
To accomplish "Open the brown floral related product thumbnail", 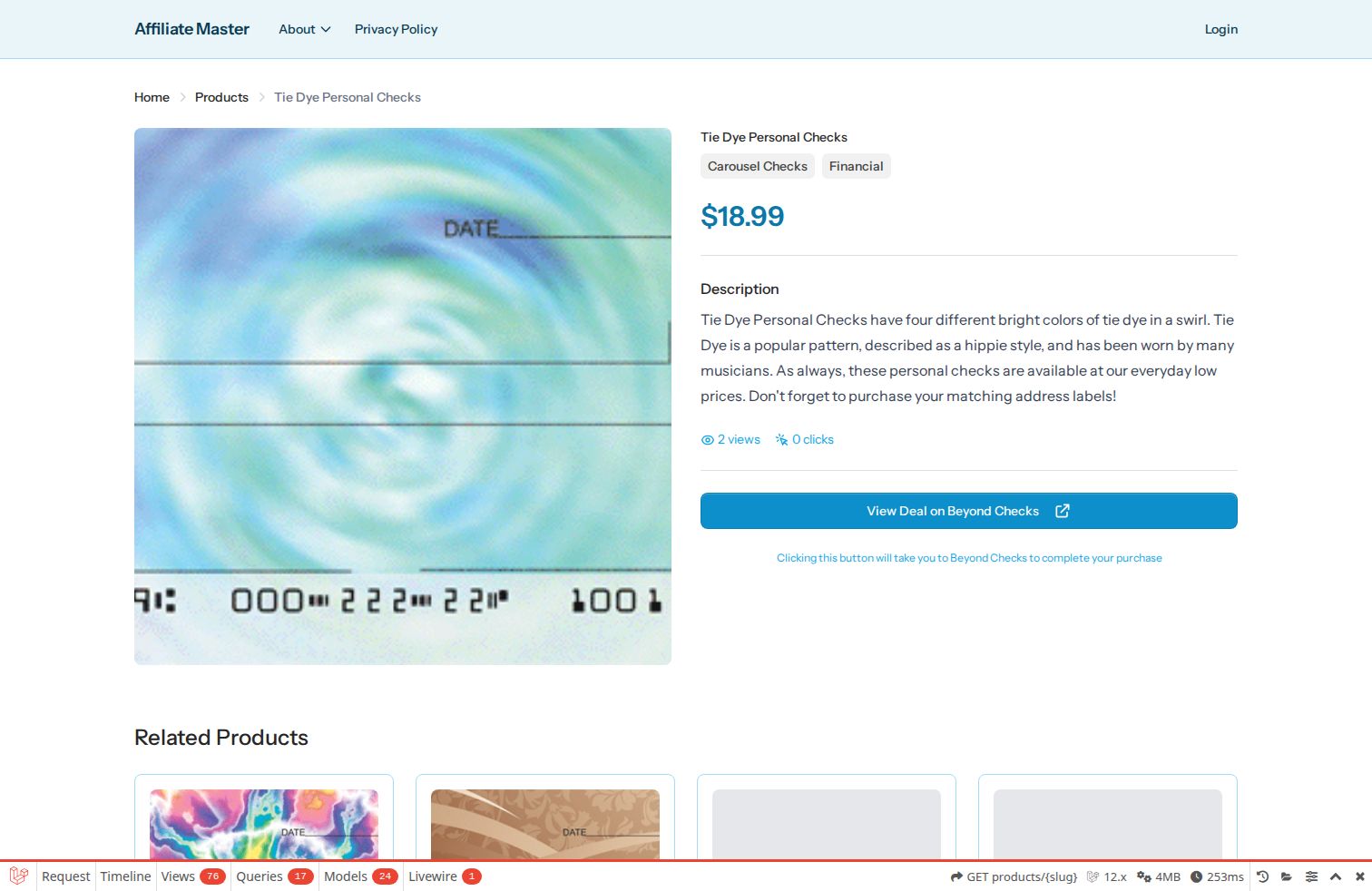I will point(545,824).
